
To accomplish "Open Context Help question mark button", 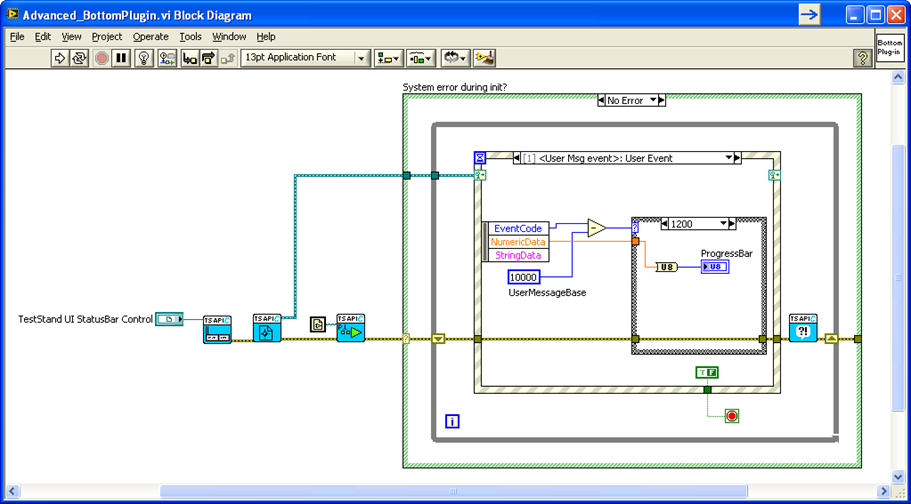I will pos(863,58).
